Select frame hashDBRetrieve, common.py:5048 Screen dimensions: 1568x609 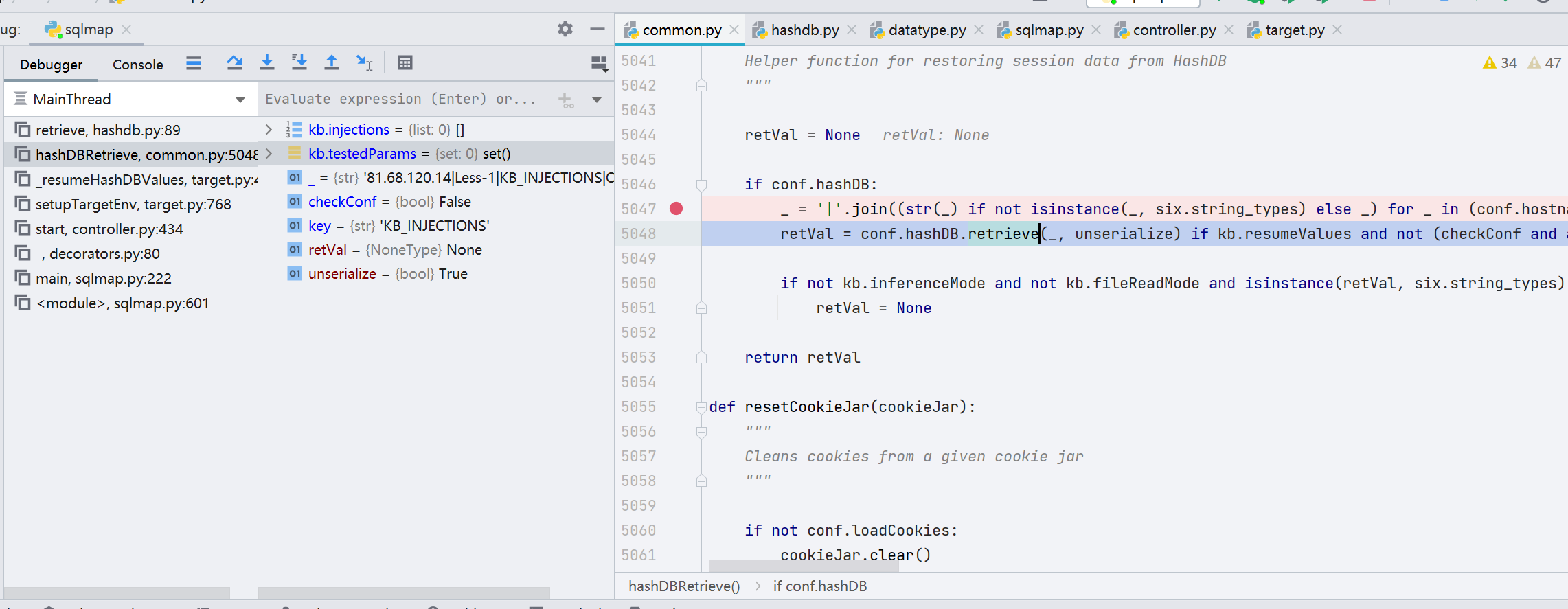130,154
